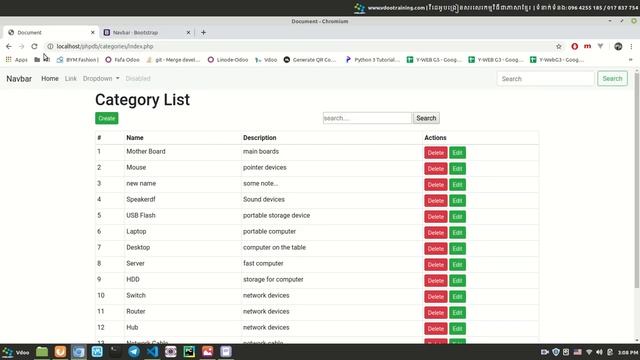This screenshot has height=360, width=640.
Task: Focus the category search input field
Action: click(367, 118)
